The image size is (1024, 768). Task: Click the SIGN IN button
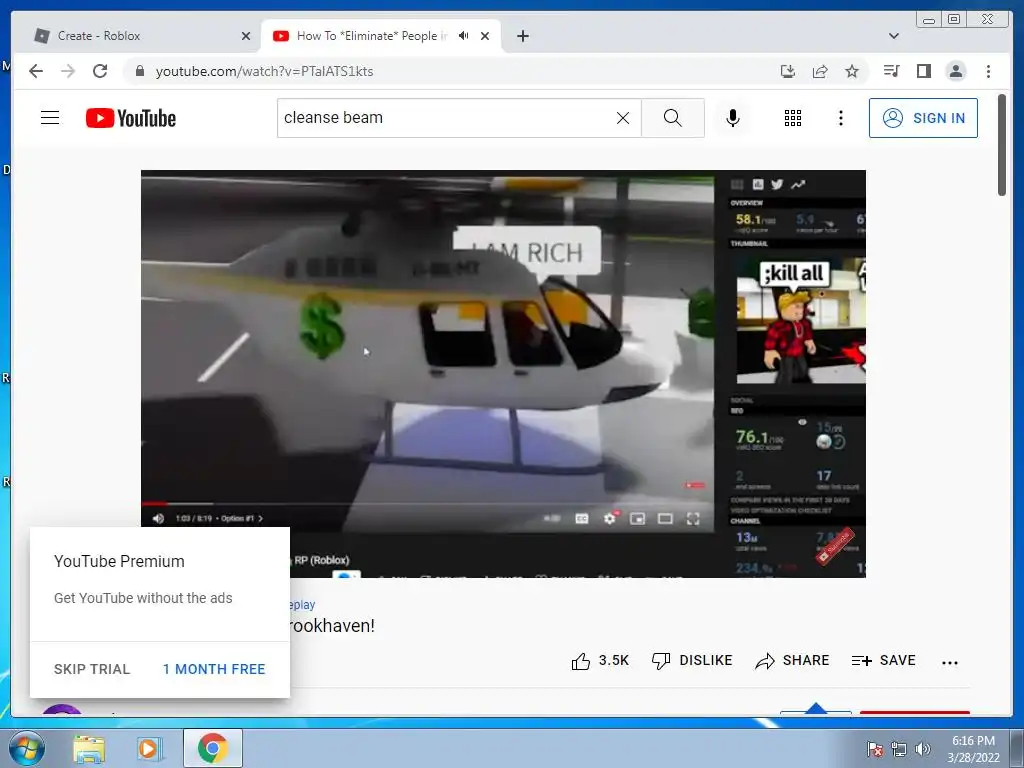click(x=923, y=118)
